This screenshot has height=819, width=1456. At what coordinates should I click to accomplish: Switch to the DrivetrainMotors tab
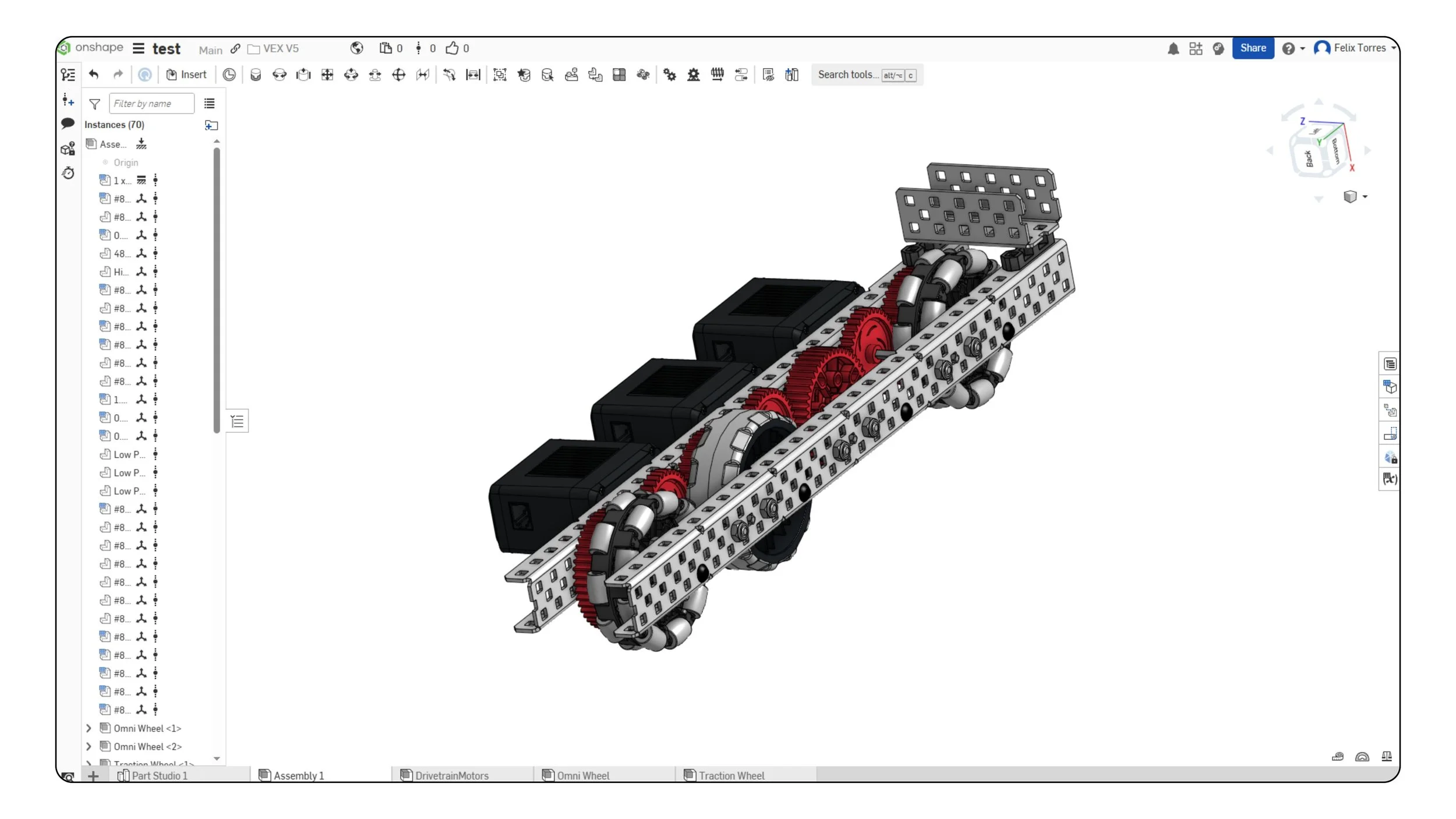[x=451, y=775]
